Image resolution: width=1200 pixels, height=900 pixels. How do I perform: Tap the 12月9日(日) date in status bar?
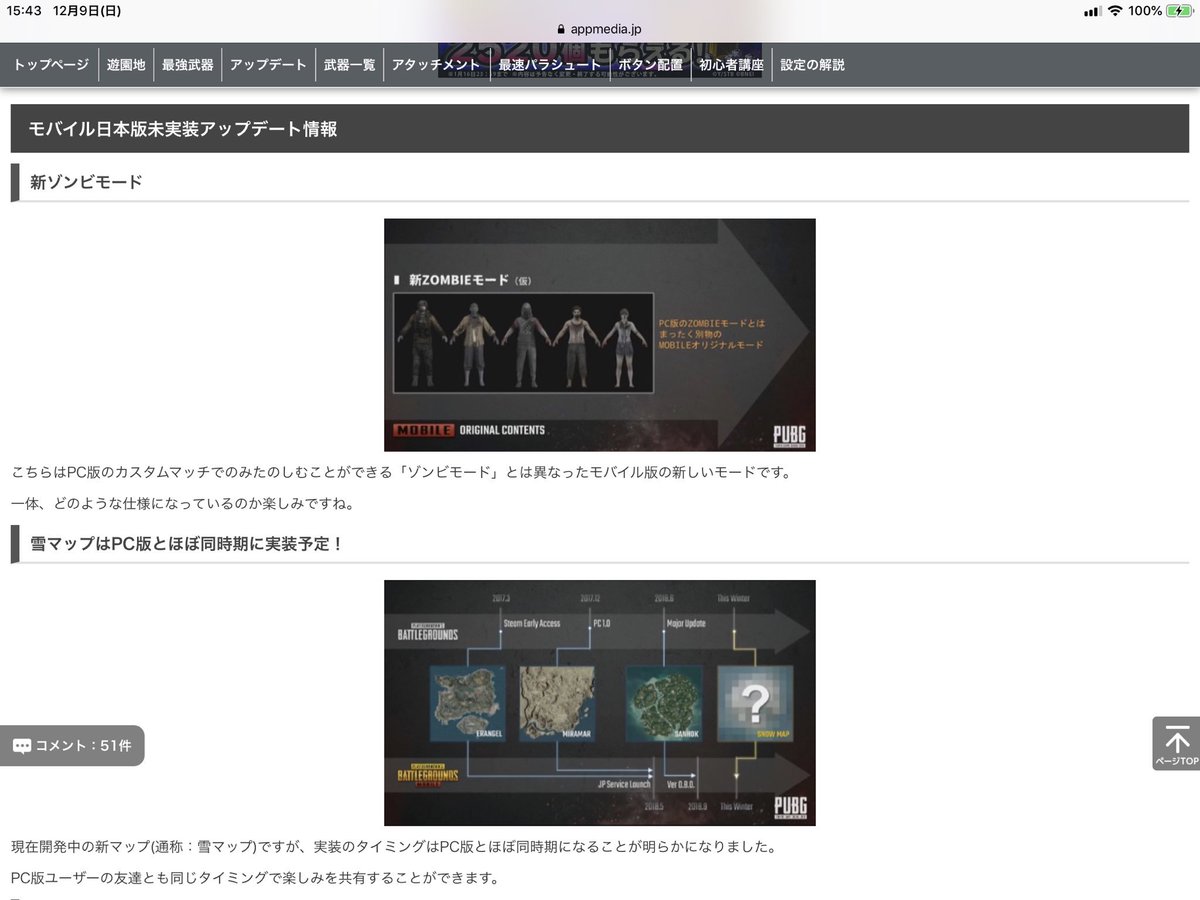pos(86,11)
